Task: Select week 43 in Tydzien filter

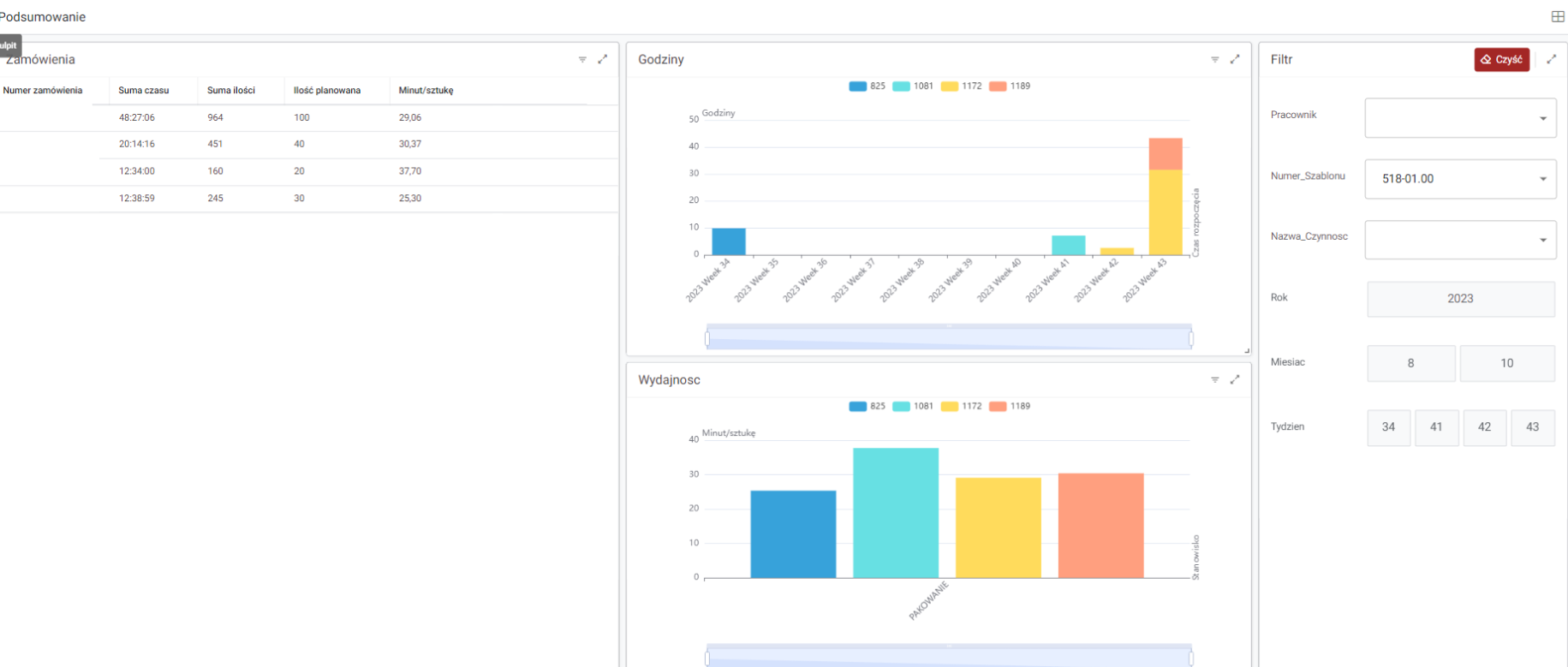Action: click(x=1532, y=427)
